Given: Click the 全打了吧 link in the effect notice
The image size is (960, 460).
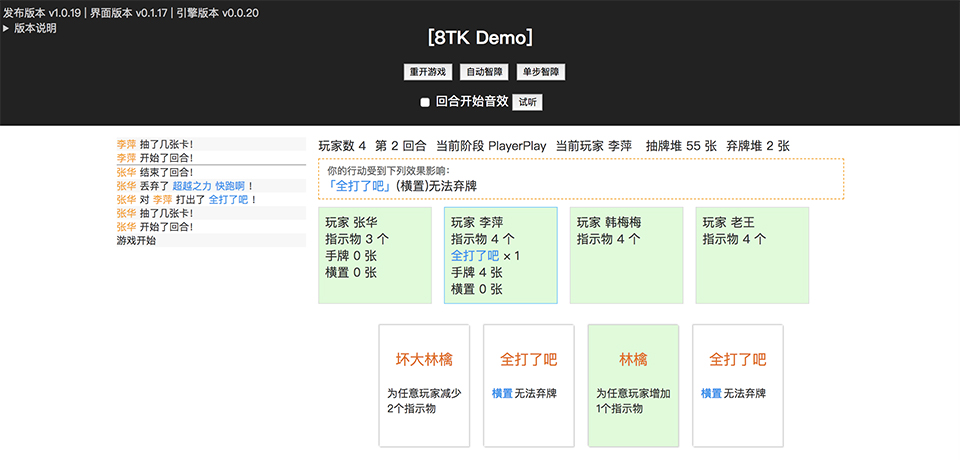Looking at the screenshot, I should pos(360,186).
